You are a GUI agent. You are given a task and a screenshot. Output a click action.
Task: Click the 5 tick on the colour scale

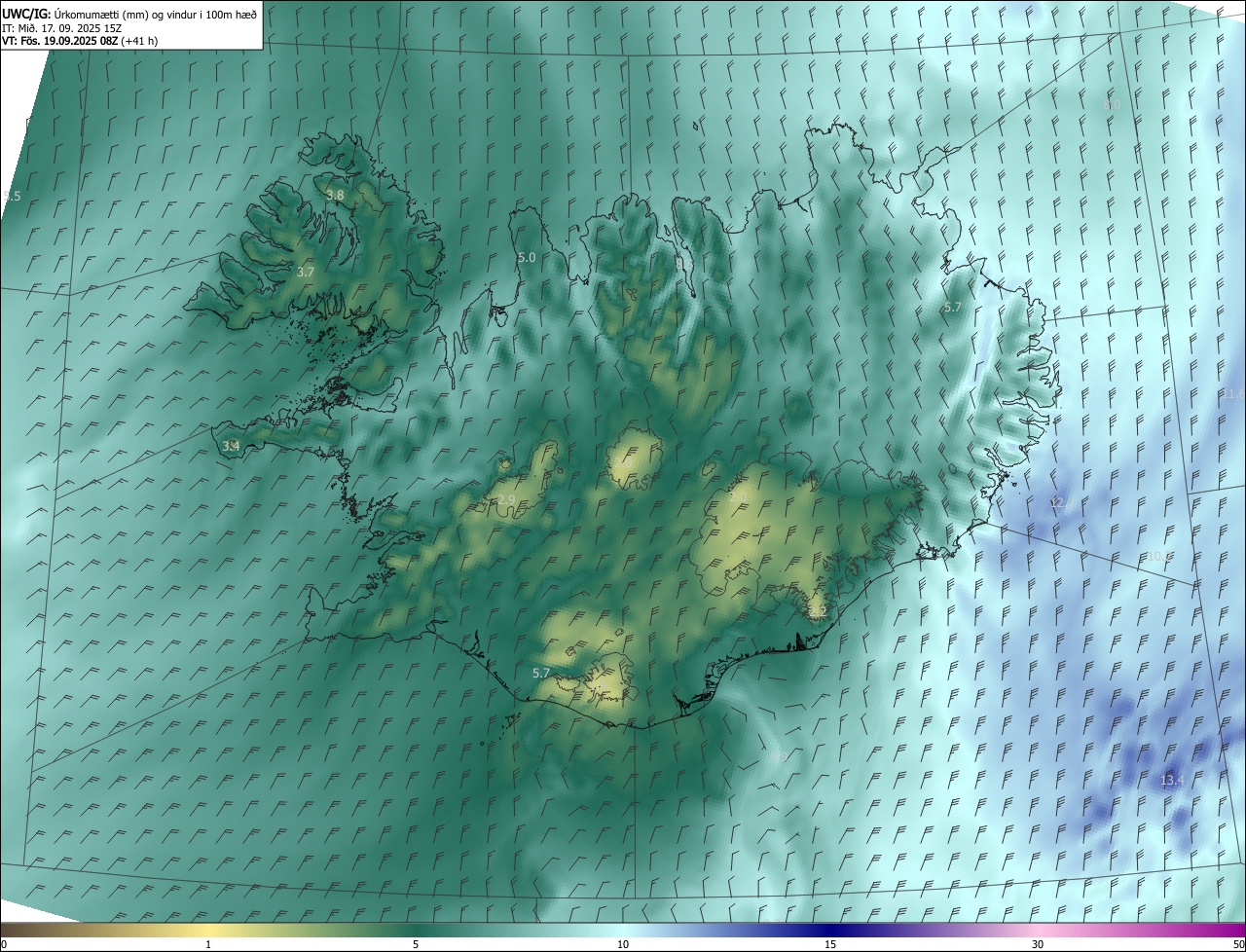point(416,944)
